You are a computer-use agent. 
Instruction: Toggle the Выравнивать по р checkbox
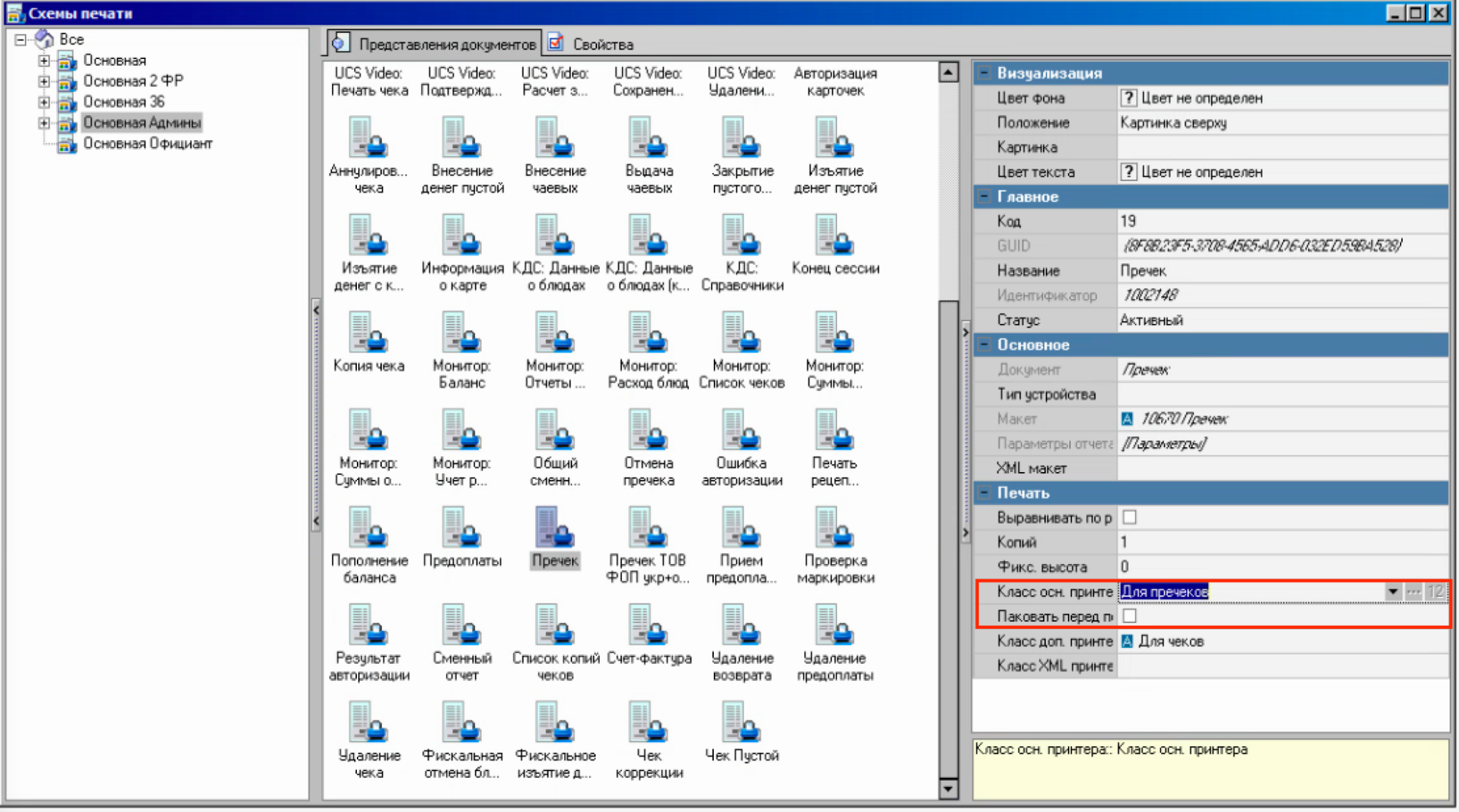1129,517
